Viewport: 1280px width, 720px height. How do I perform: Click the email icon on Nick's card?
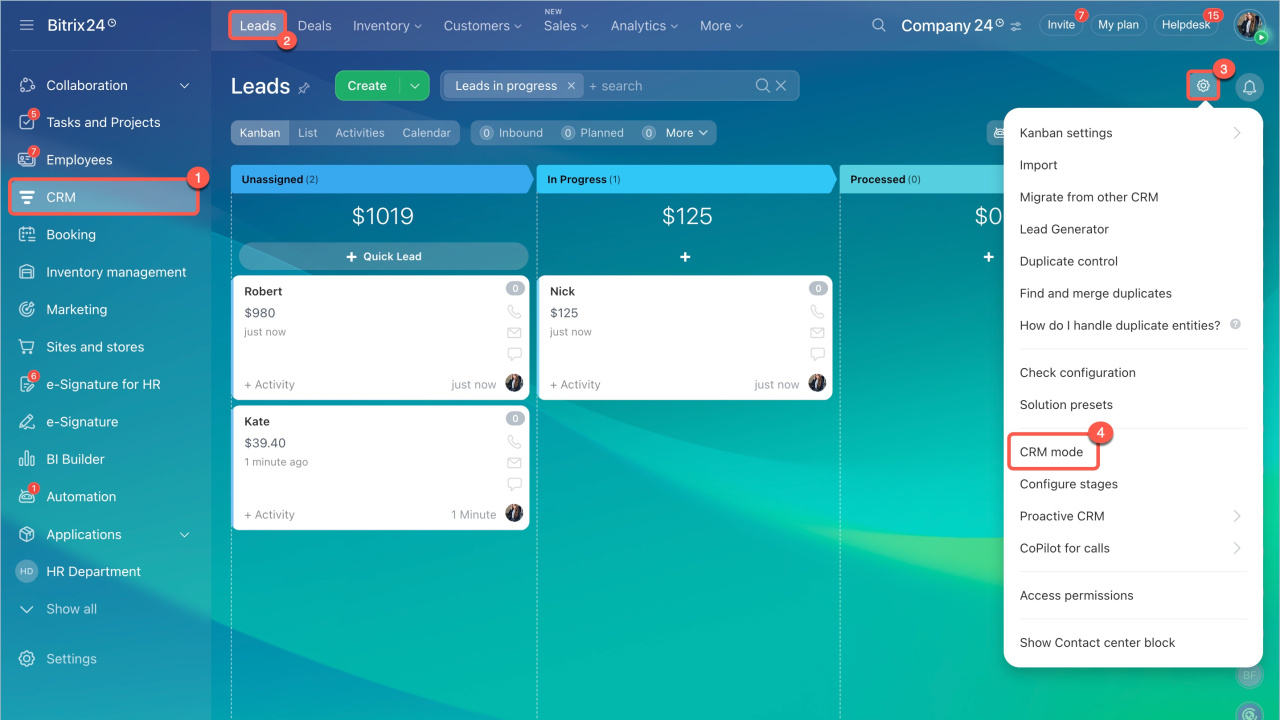click(x=817, y=333)
